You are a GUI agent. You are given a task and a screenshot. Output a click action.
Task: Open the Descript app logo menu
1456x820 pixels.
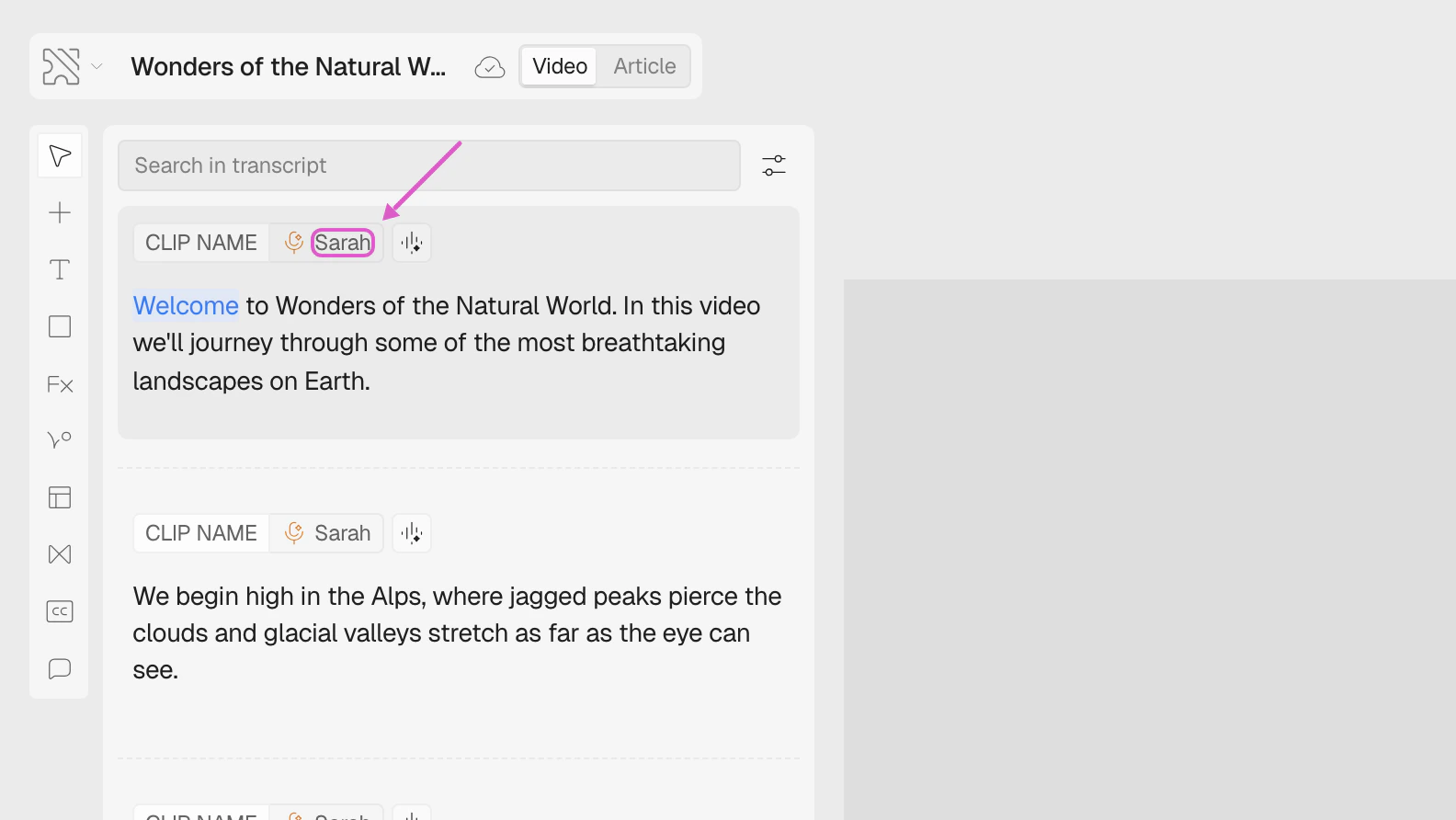coord(61,66)
